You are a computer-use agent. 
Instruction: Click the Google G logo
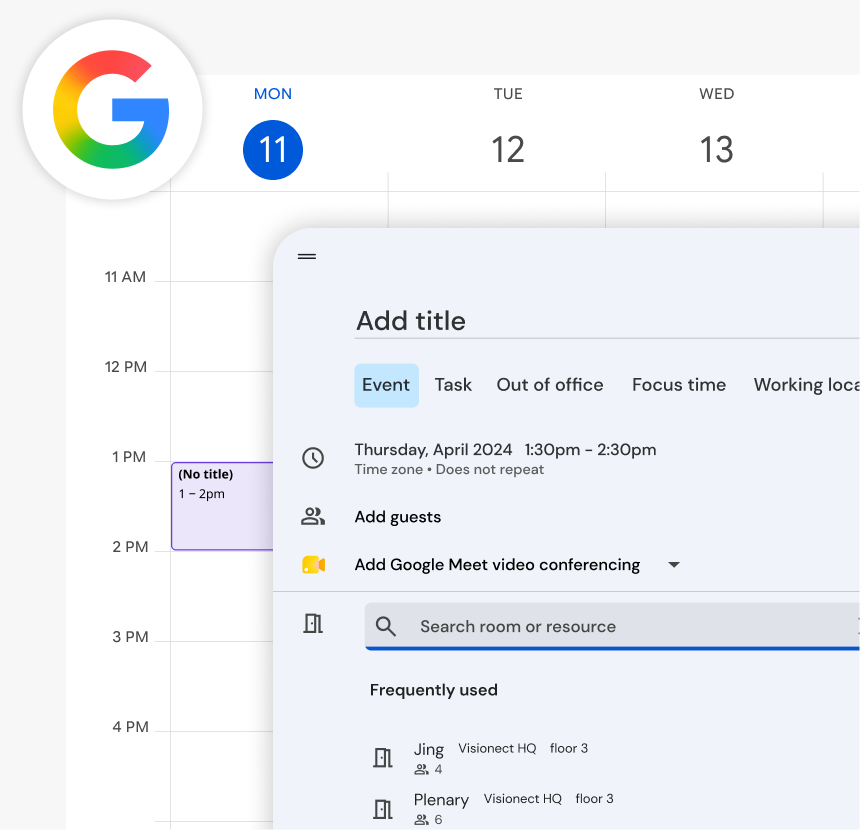111,110
